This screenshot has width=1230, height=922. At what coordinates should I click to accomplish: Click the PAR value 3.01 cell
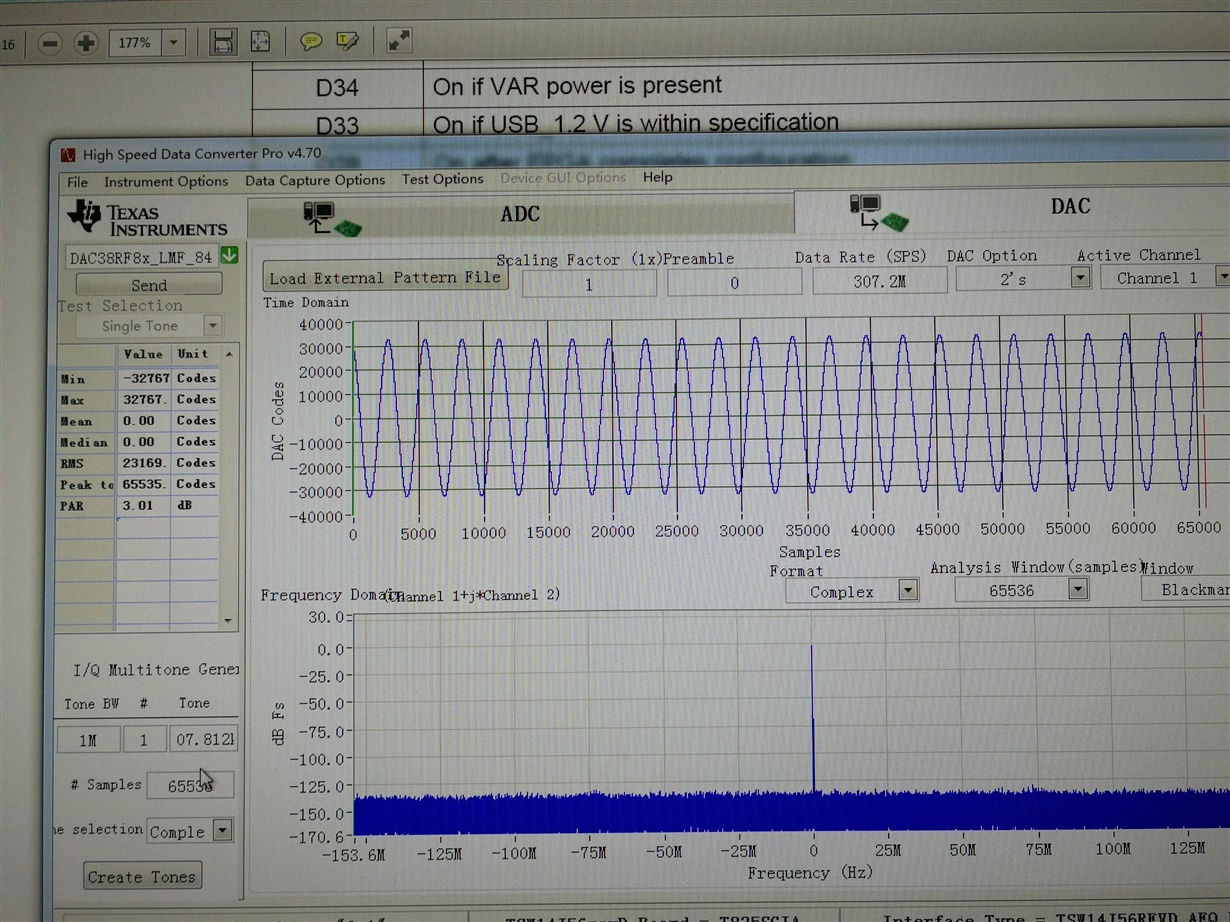click(144, 505)
